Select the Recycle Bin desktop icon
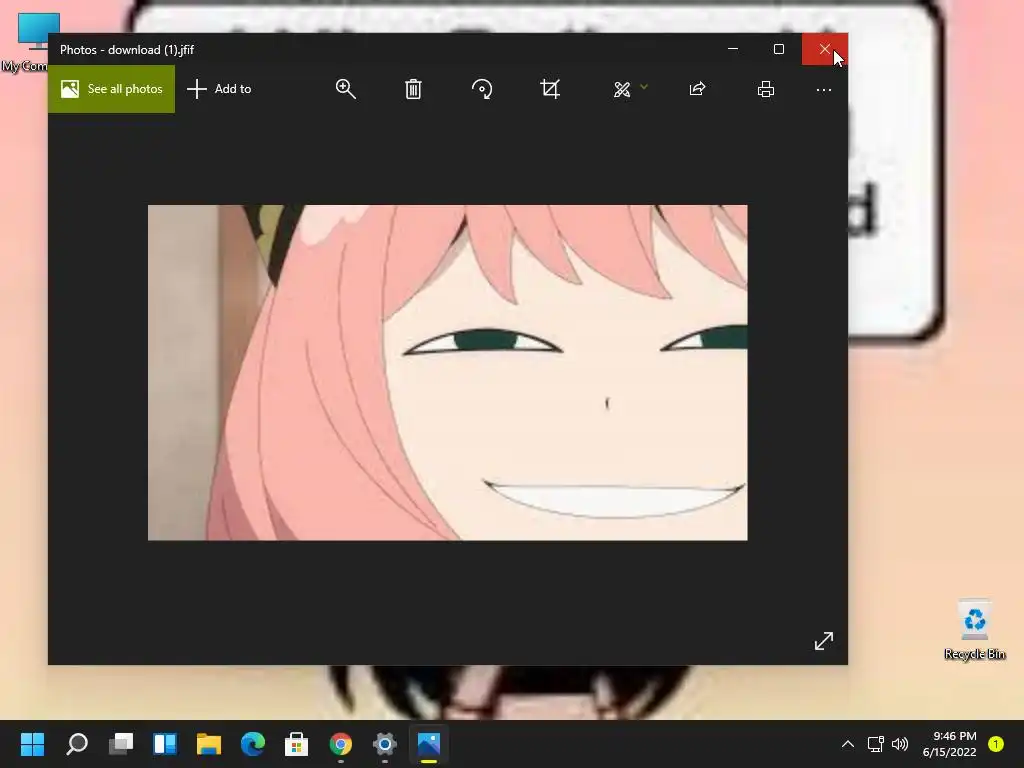Viewport: 1024px width, 768px height. pos(974,630)
